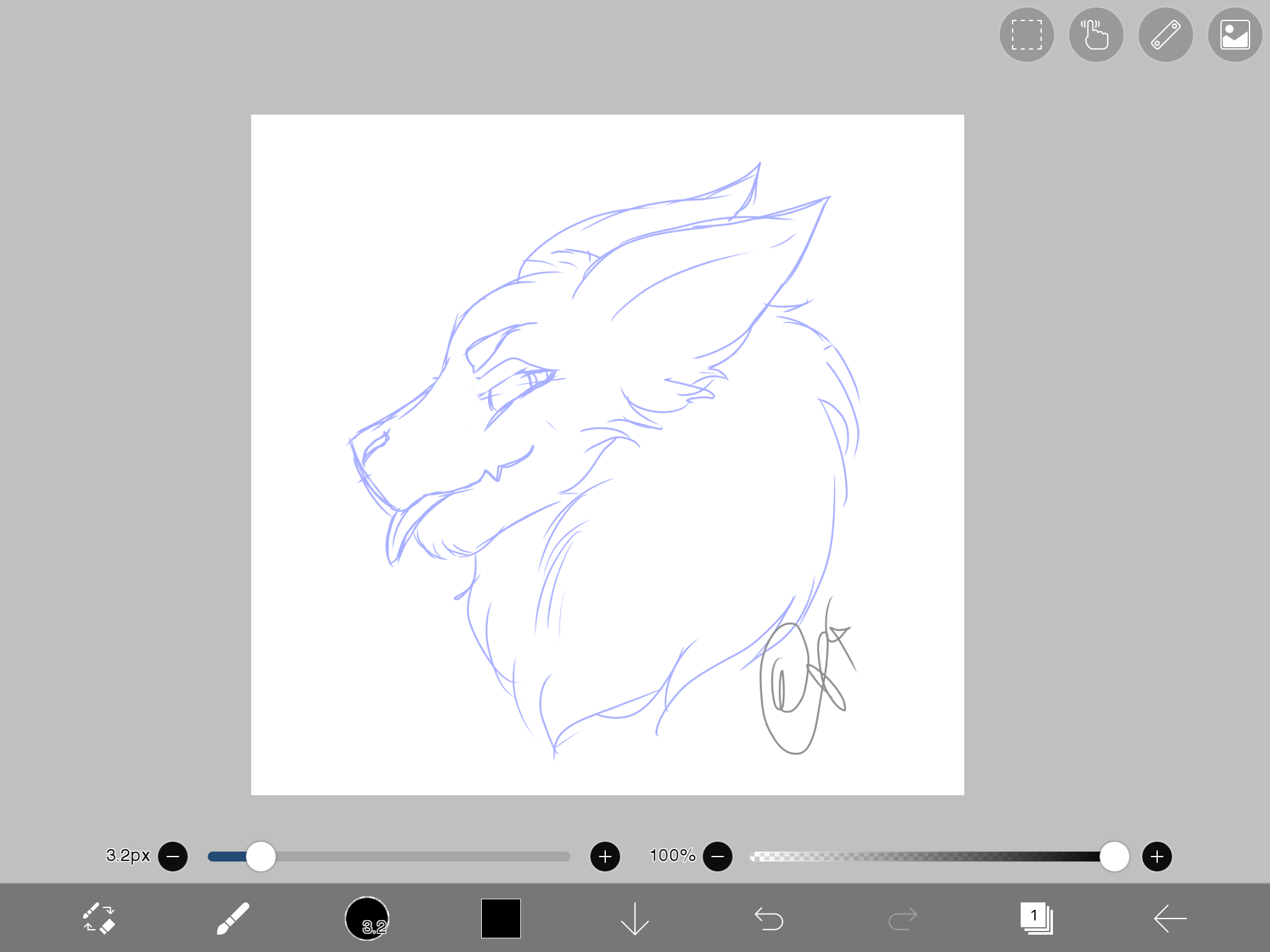Redo the undone stroke
The height and width of the screenshot is (952, 1270).
(902, 919)
